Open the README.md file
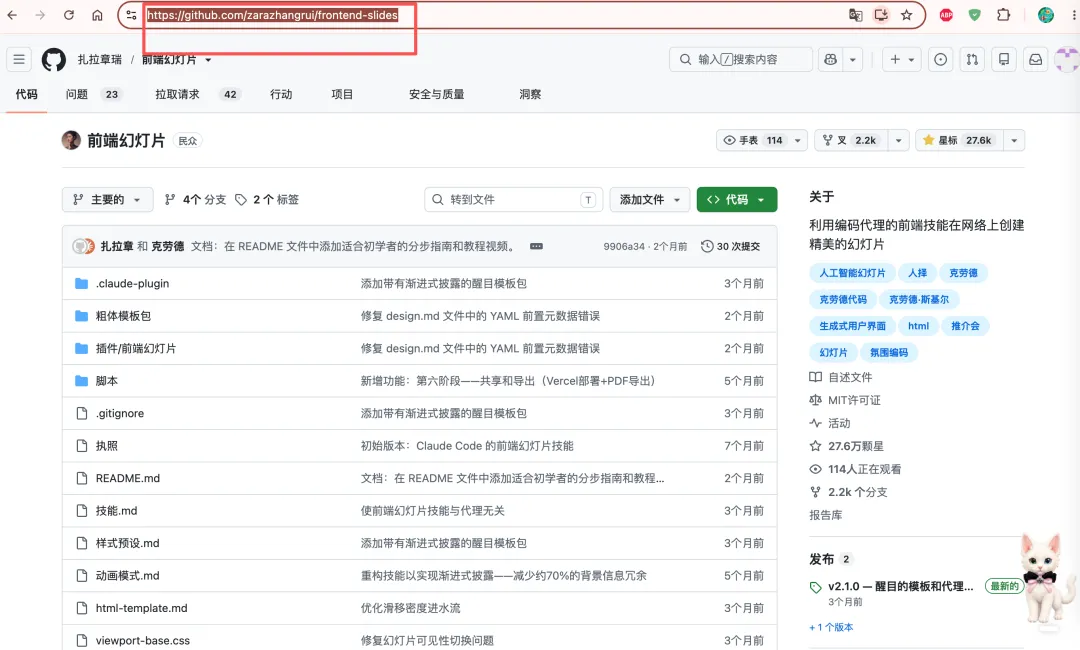 click(127, 478)
